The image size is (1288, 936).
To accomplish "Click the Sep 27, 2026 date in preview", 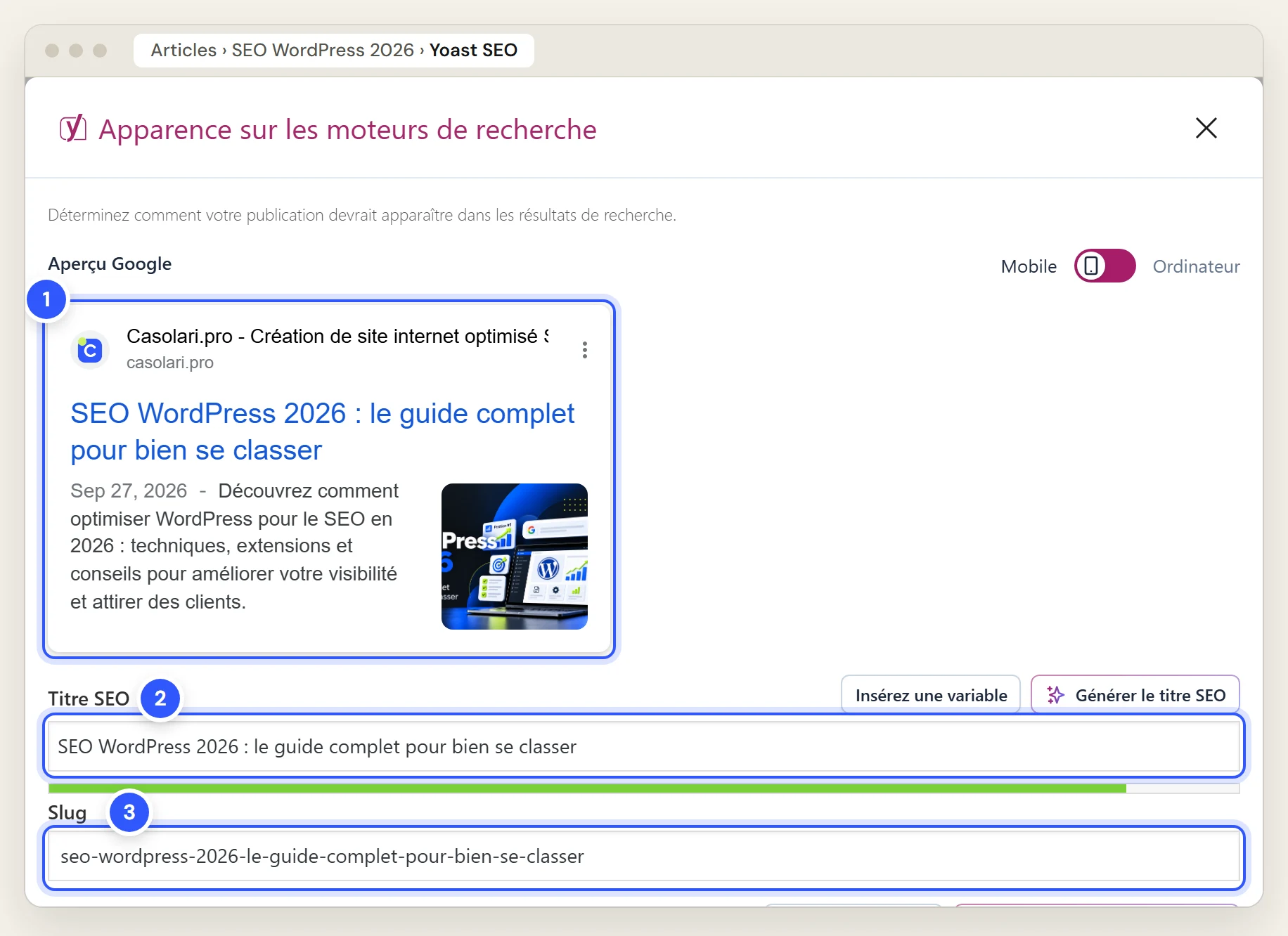I will click(x=129, y=490).
